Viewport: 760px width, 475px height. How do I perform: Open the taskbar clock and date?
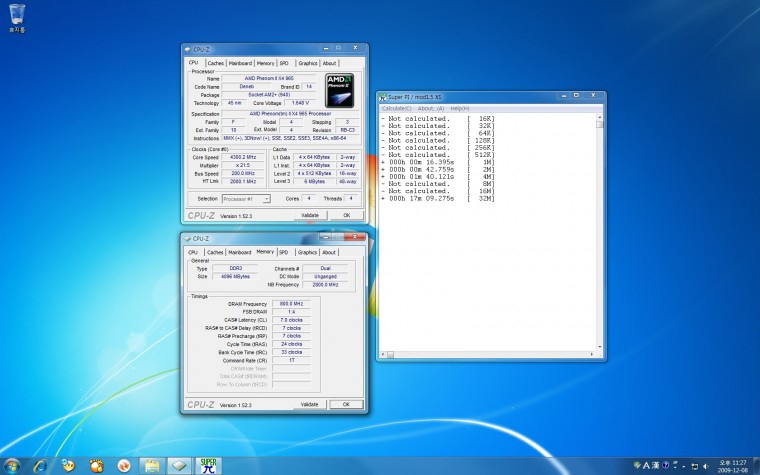[x=732, y=466]
